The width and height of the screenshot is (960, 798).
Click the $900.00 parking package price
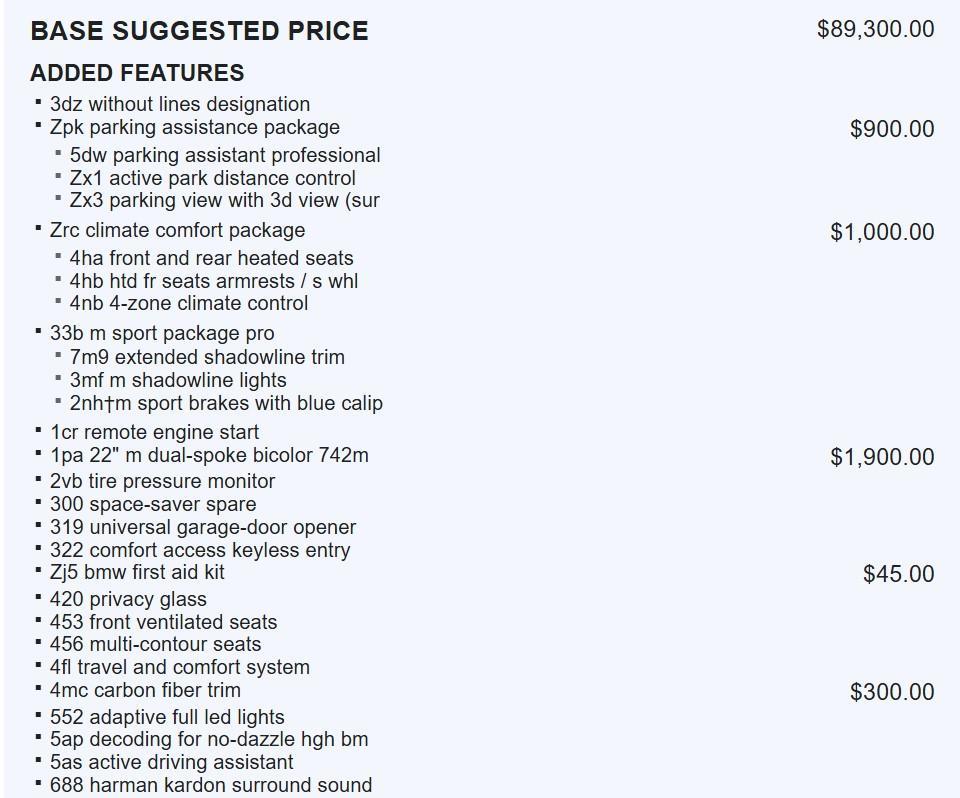891,129
